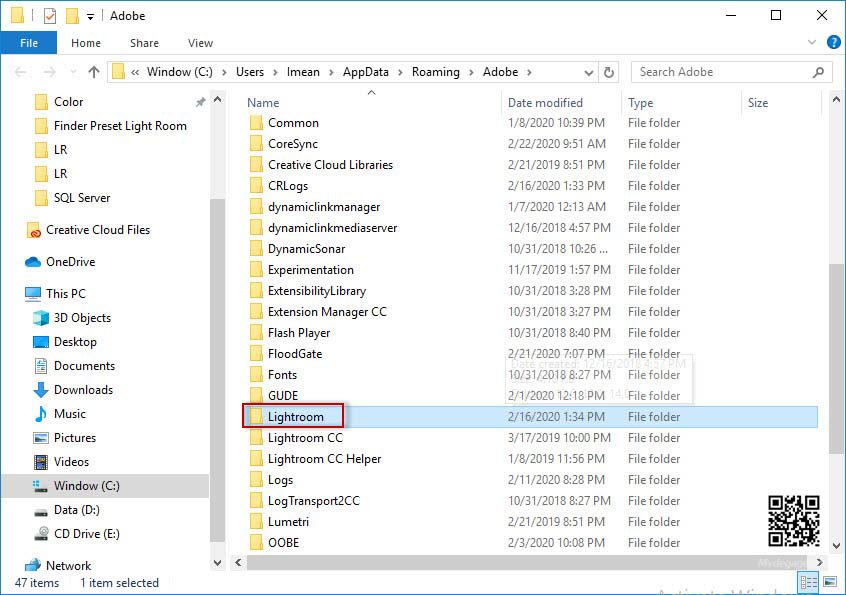Viewport: 846px width, 595px height.
Task: Select the dynamiclinkmediaserver folder
Action: pyautogui.click(x=332, y=228)
